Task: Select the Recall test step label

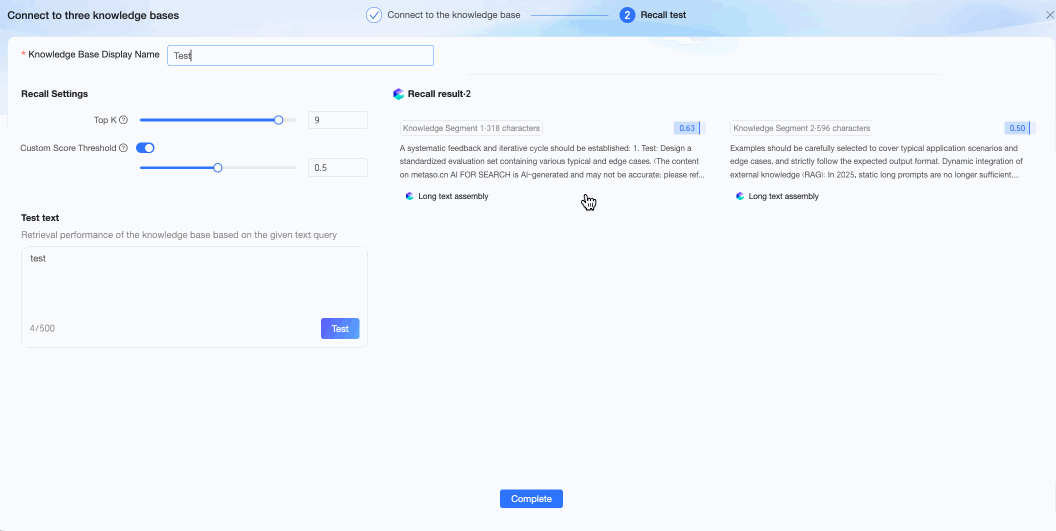Action: coord(663,15)
